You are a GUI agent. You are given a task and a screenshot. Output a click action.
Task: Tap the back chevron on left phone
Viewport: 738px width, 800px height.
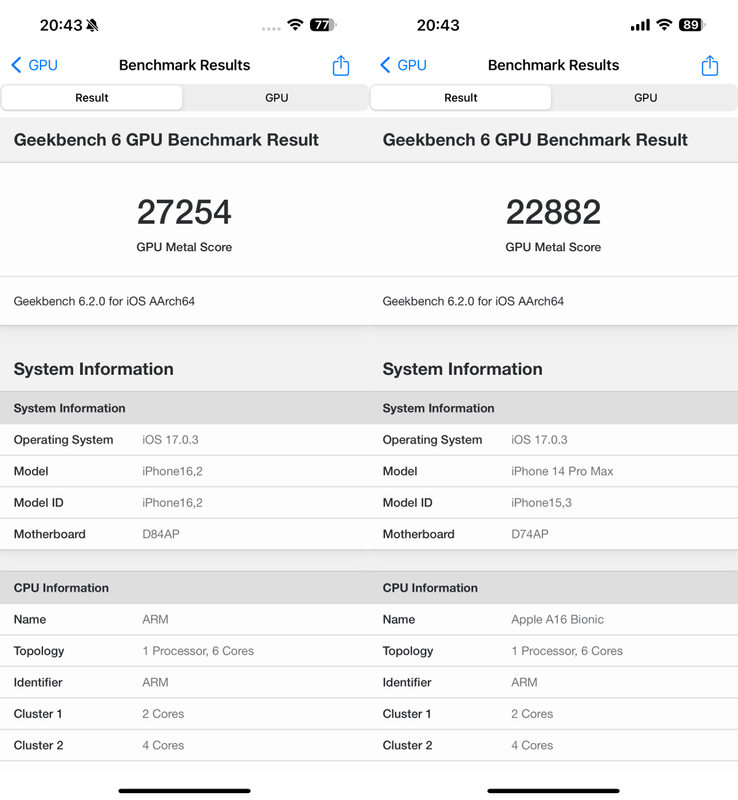16,65
